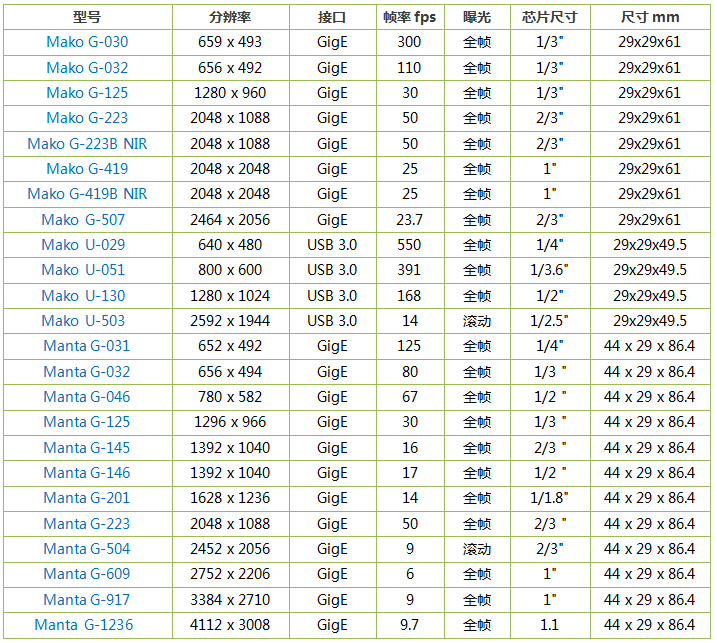This screenshot has width=717, height=643.
Task: Open the Mako G-507 camera link
Action: 83,220
